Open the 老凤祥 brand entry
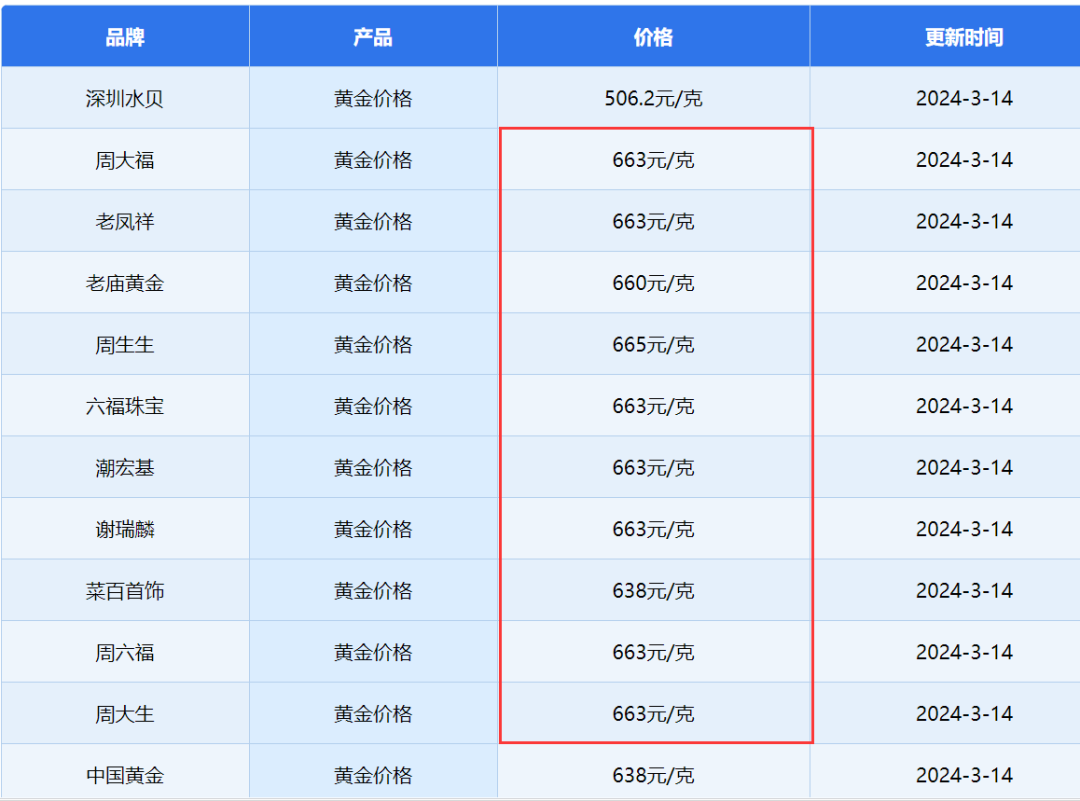 pos(125,222)
